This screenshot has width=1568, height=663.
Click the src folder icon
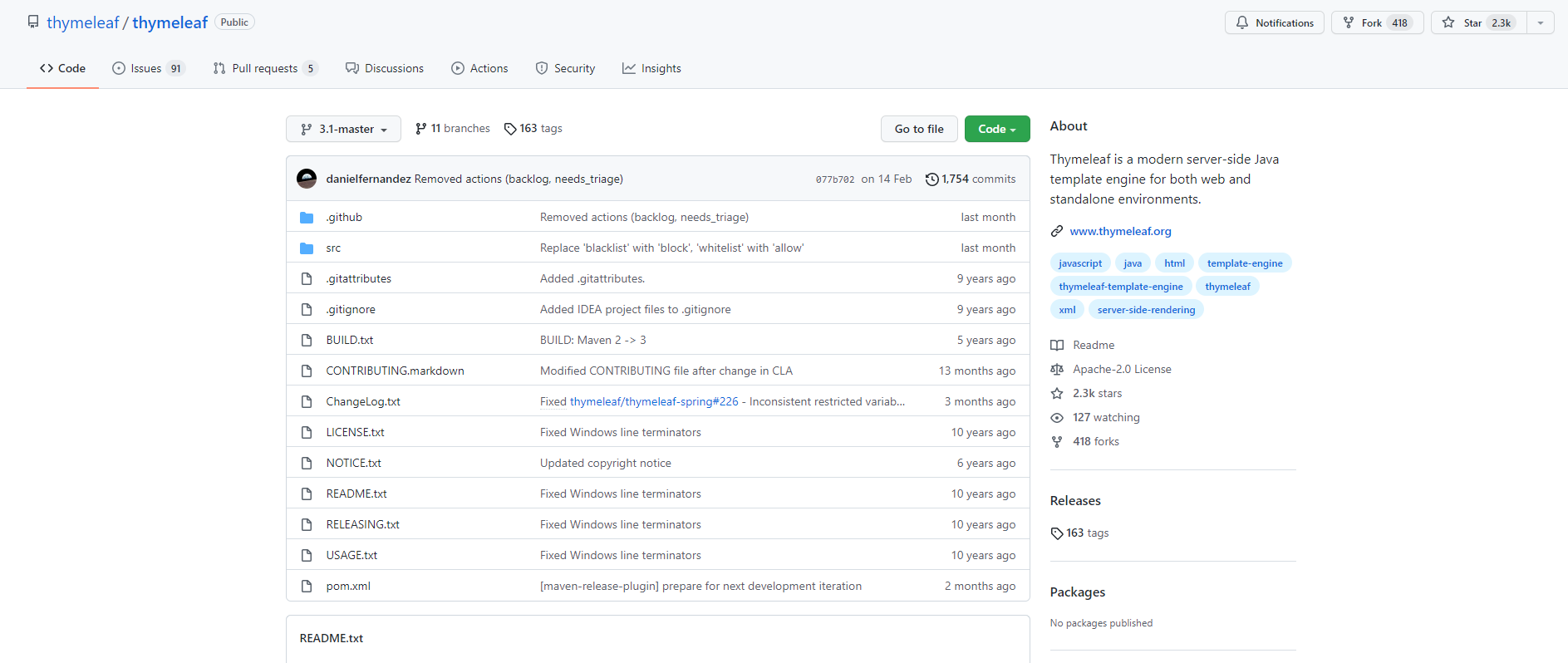(307, 248)
